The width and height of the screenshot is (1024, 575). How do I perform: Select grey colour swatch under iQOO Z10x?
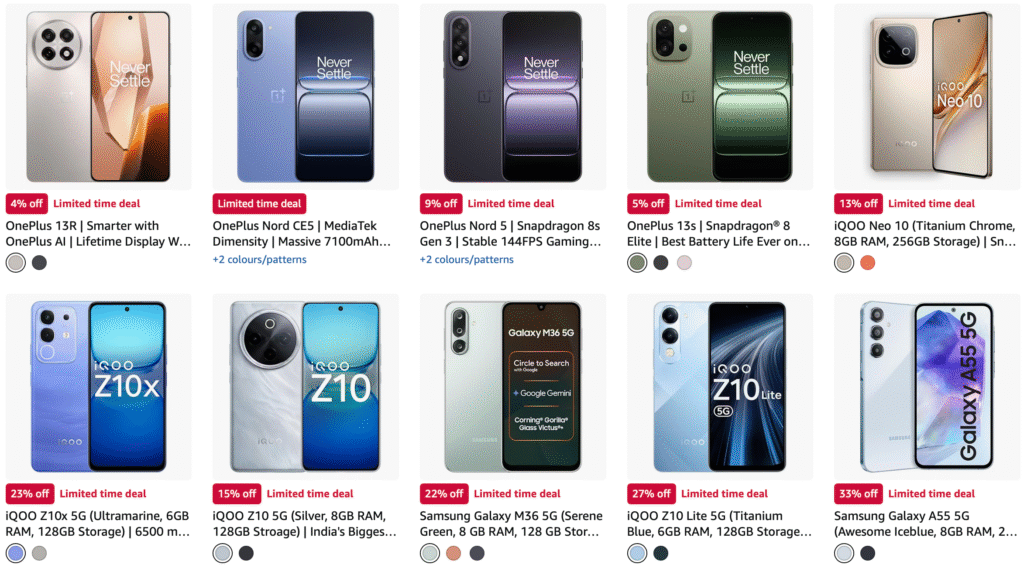39,553
